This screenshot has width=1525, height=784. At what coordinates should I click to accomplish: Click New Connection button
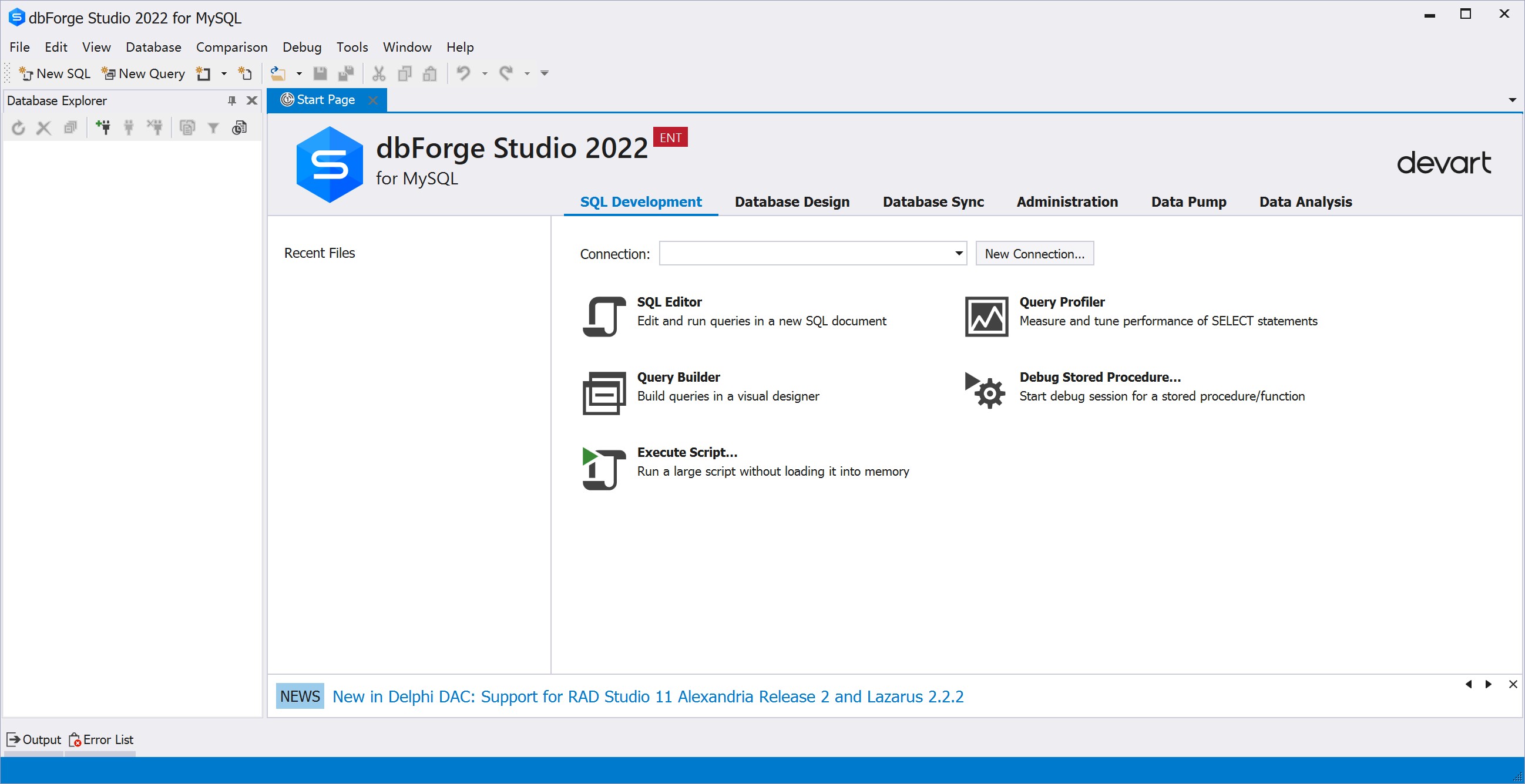[1034, 253]
